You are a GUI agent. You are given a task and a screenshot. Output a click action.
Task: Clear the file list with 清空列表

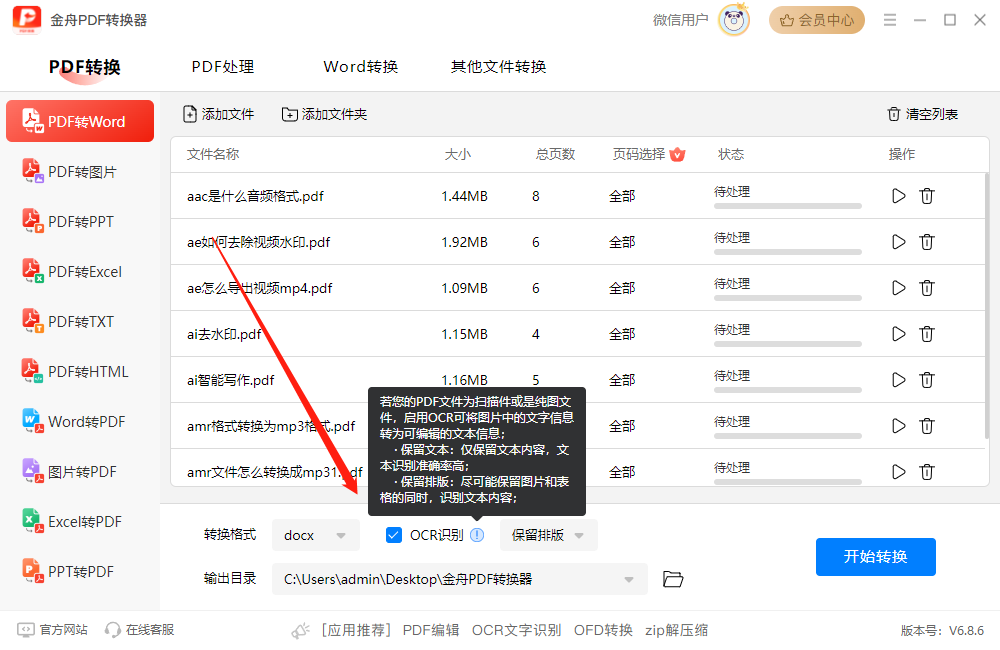(x=920, y=114)
